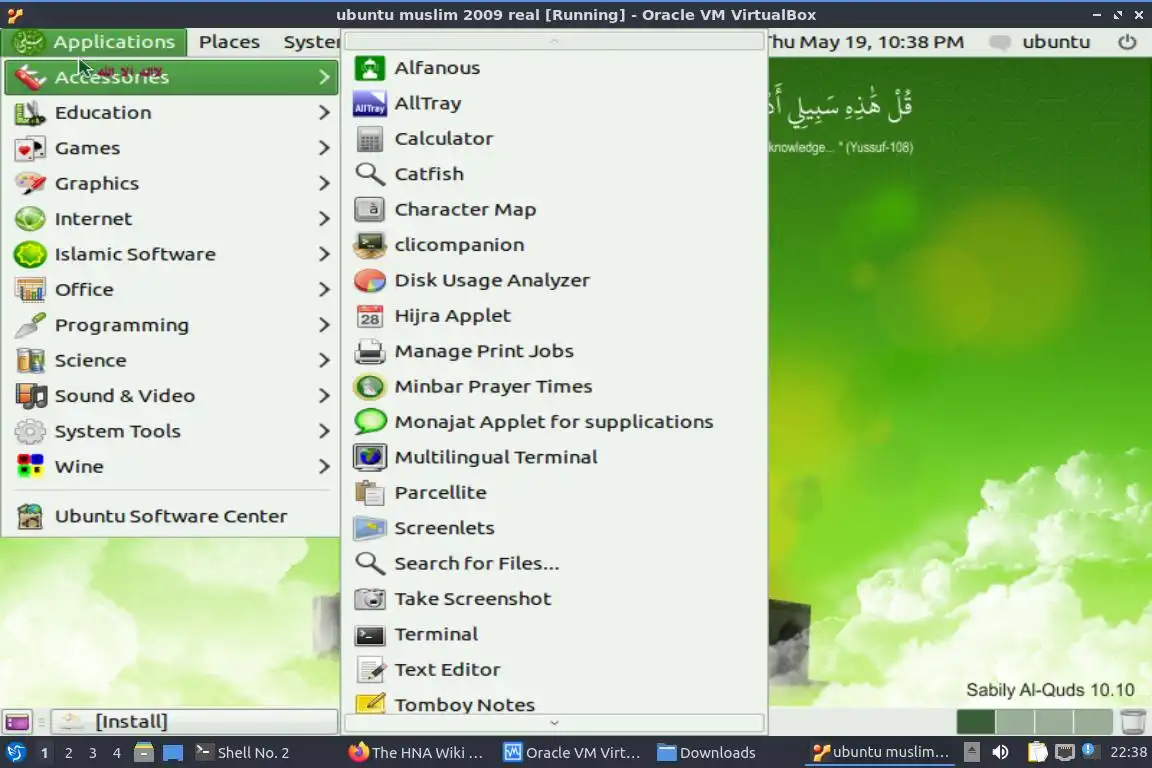Expand the Sound & Video submenu arrow
This screenshot has width=1152, height=768.
click(324, 395)
